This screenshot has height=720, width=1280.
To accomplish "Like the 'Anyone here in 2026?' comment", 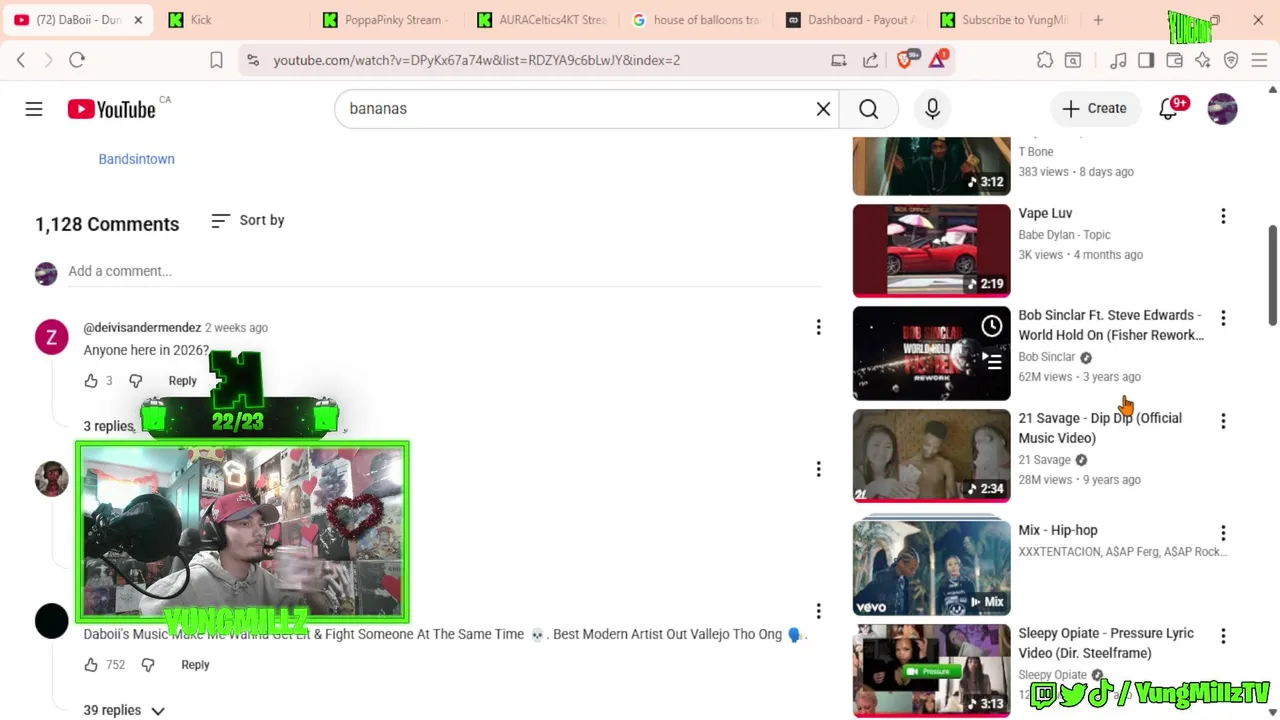I will point(91,380).
